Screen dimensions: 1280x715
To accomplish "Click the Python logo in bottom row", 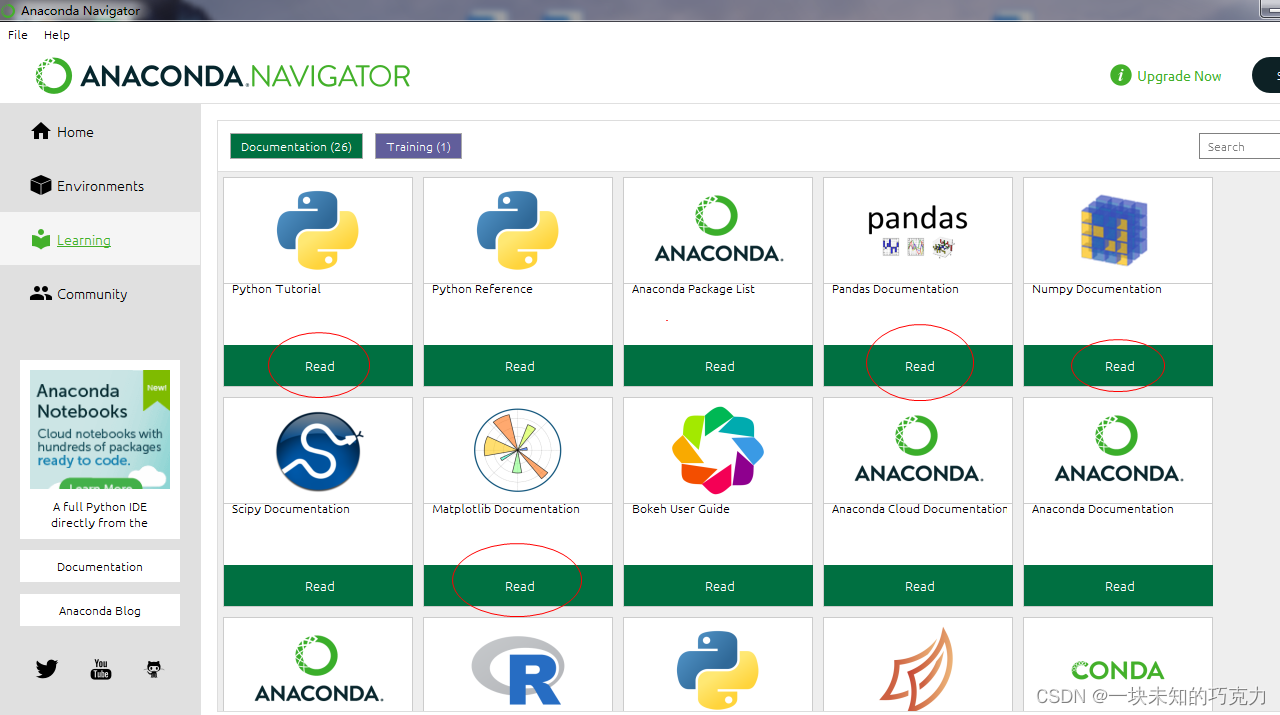I will point(718,672).
